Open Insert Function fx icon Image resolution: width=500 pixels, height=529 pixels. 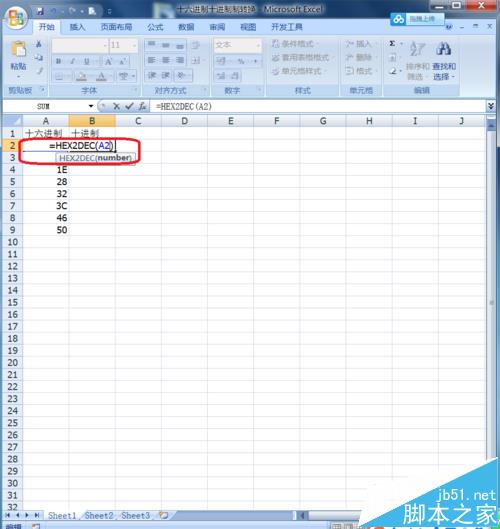pos(142,107)
